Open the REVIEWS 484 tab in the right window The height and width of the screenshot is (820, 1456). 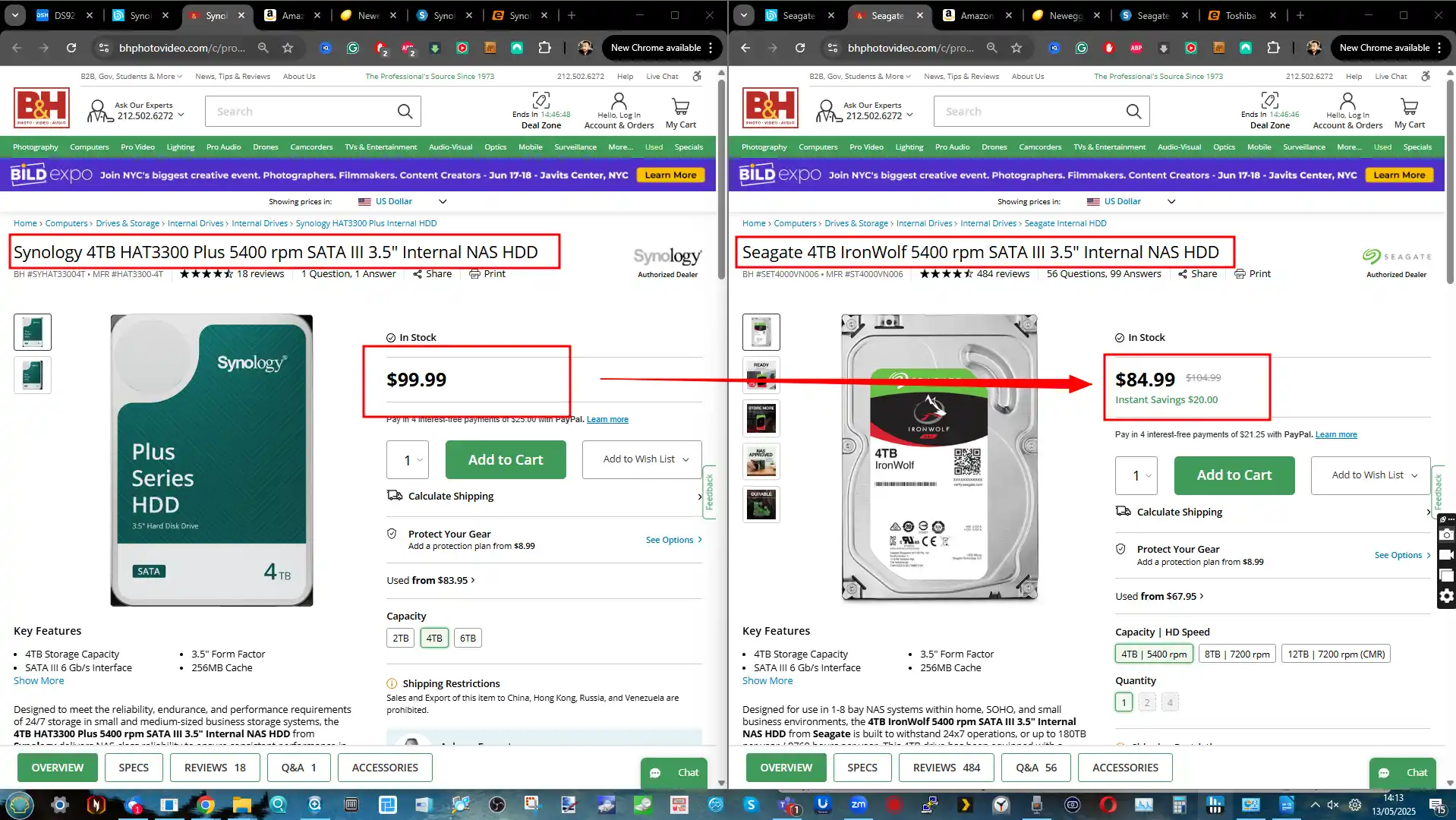947,768
